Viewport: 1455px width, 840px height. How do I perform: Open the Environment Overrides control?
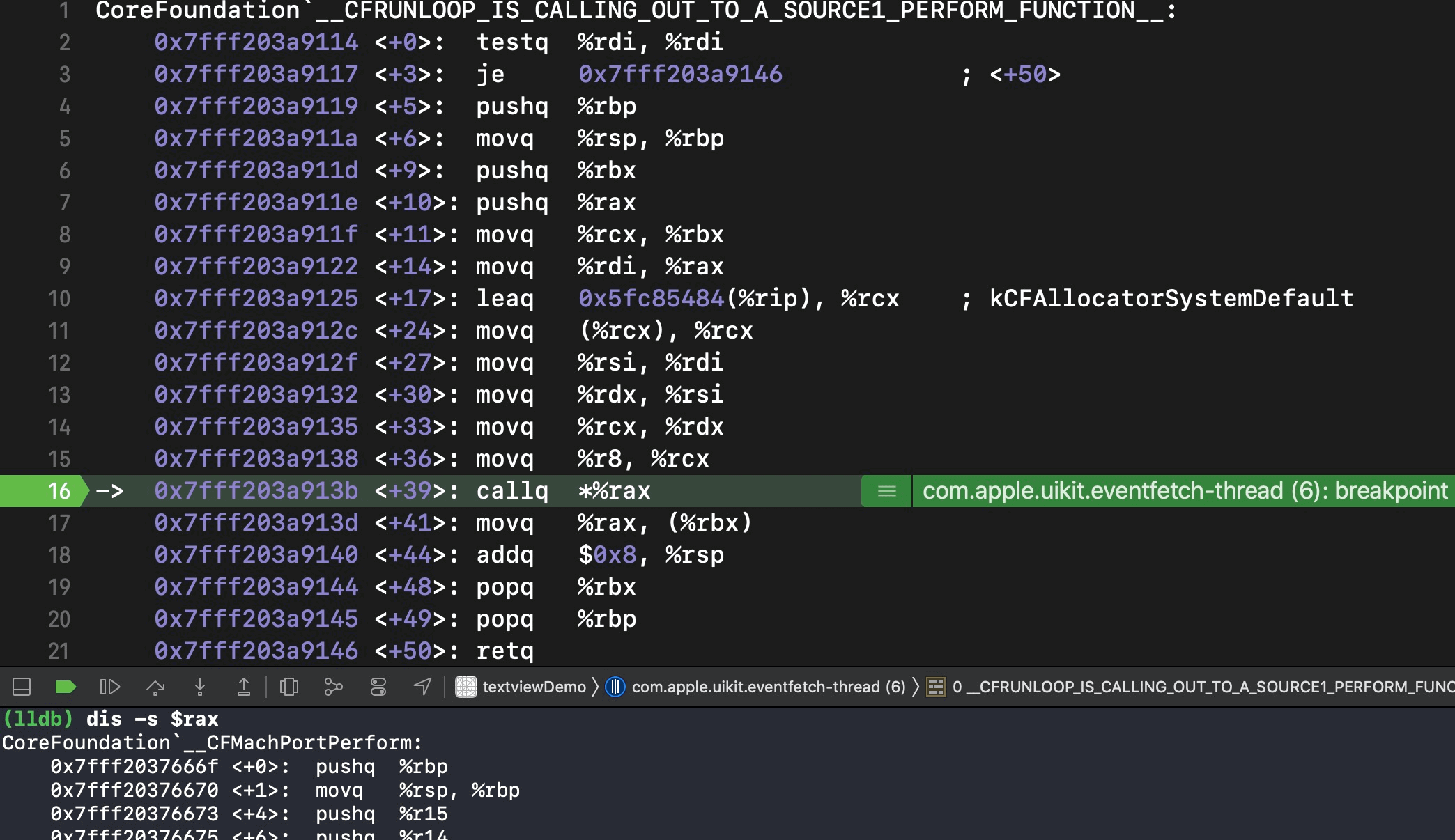[378, 687]
